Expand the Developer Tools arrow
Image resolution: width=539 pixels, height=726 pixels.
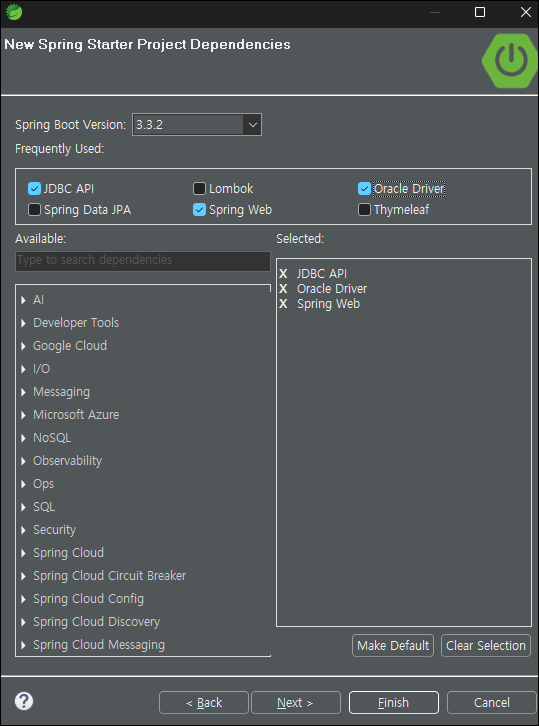click(23, 323)
